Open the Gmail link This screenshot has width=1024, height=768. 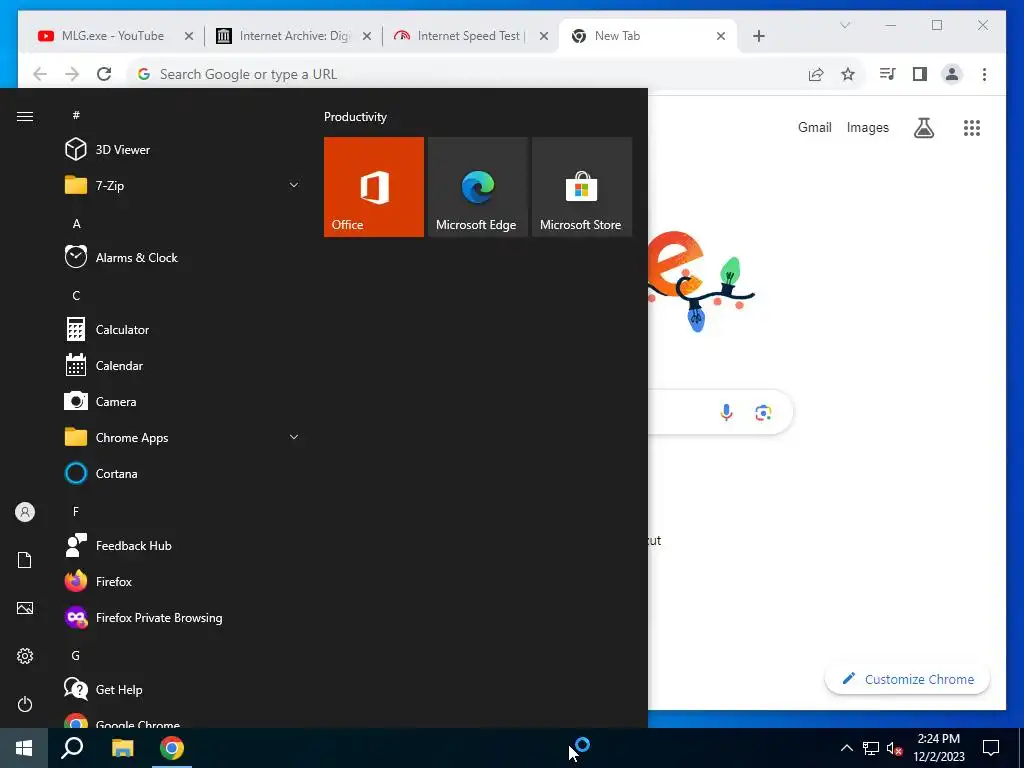(x=815, y=127)
